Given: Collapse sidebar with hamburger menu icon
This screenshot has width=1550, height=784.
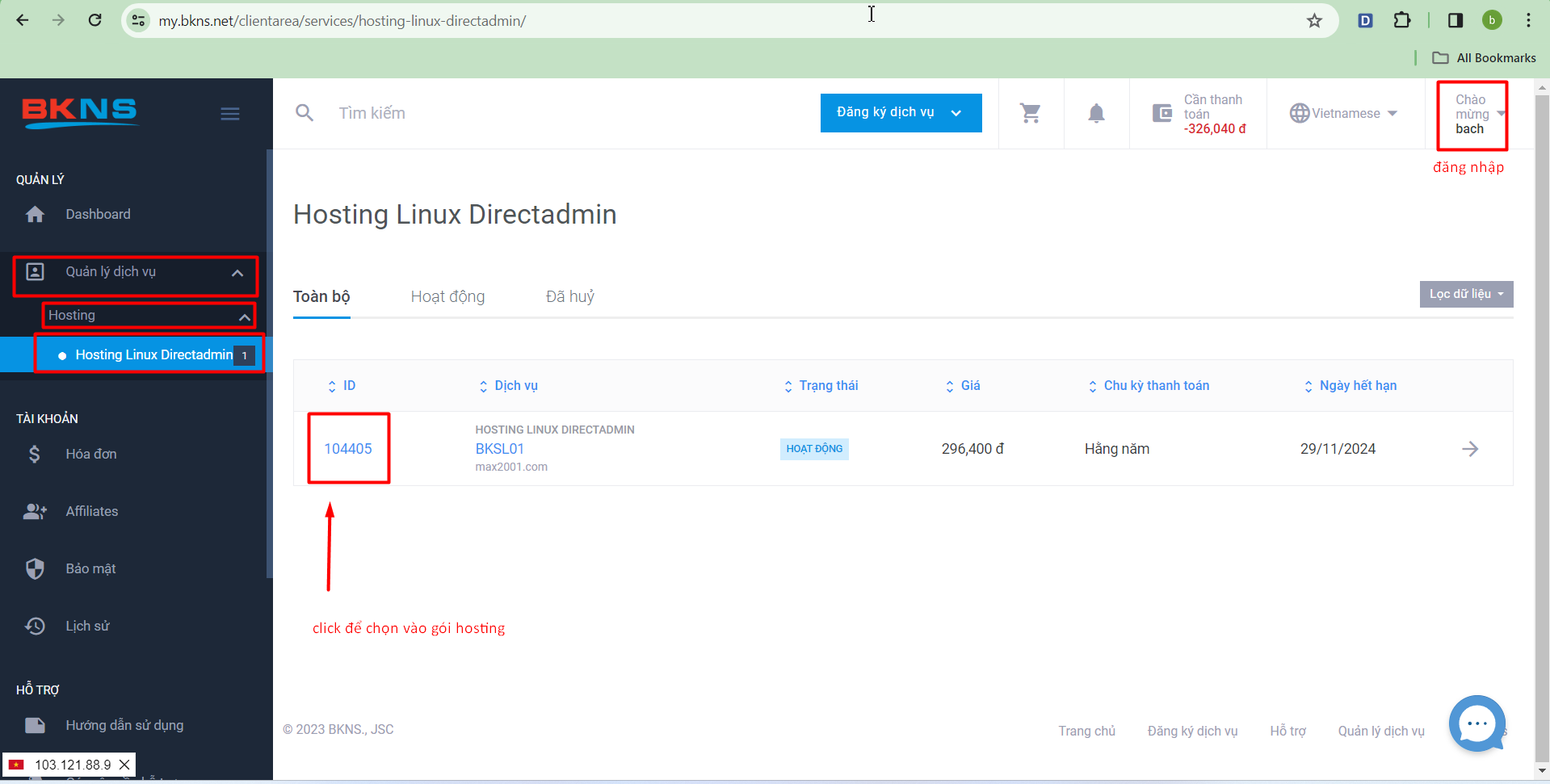Looking at the screenshot, I should (230, 114).
